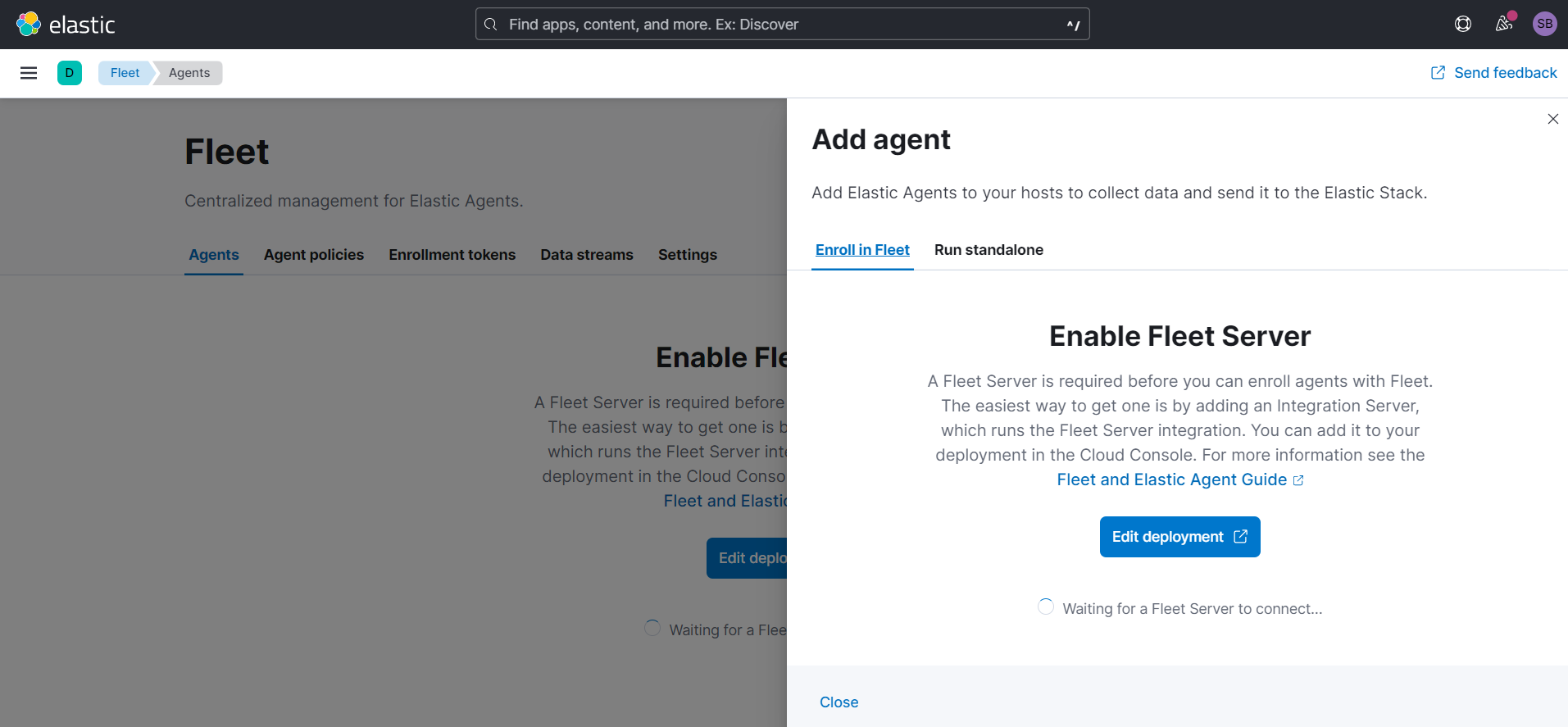
Task: Open the hamburger navigation menu
Action: tap(29, 73)
